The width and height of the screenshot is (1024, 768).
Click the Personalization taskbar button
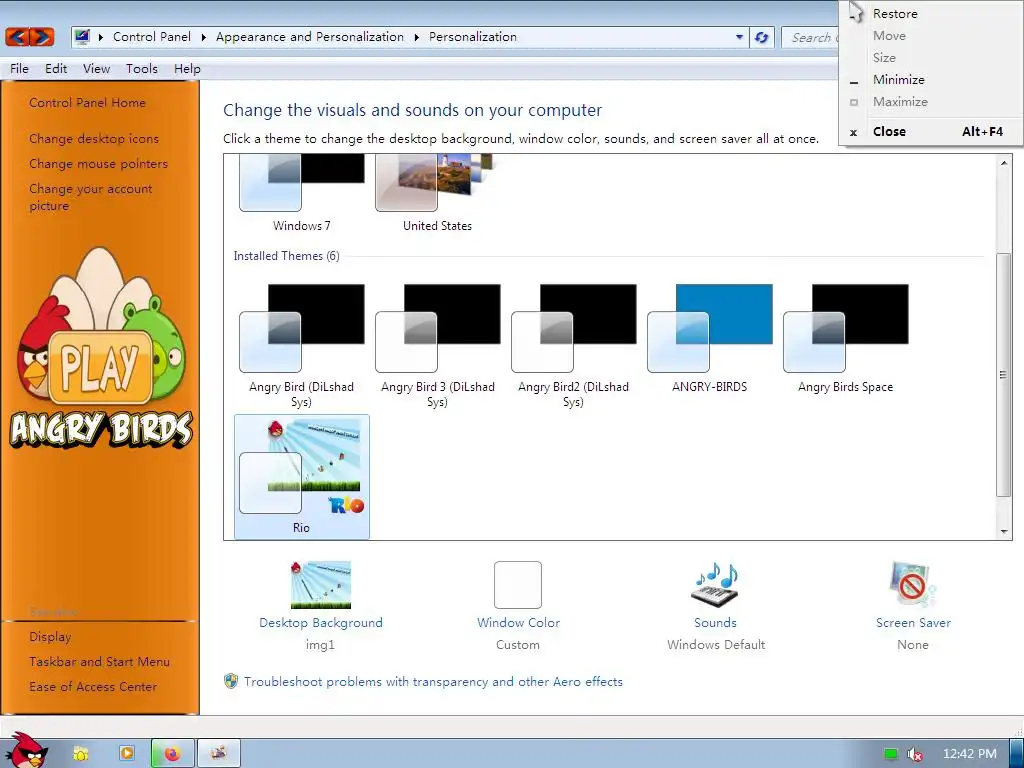(219, 754)
